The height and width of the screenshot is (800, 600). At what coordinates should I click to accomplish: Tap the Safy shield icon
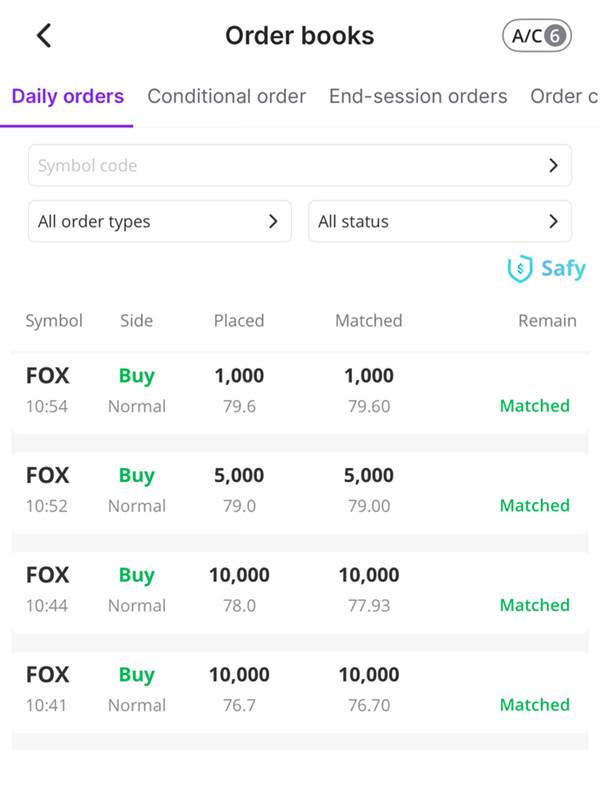[x=520, y=269]
